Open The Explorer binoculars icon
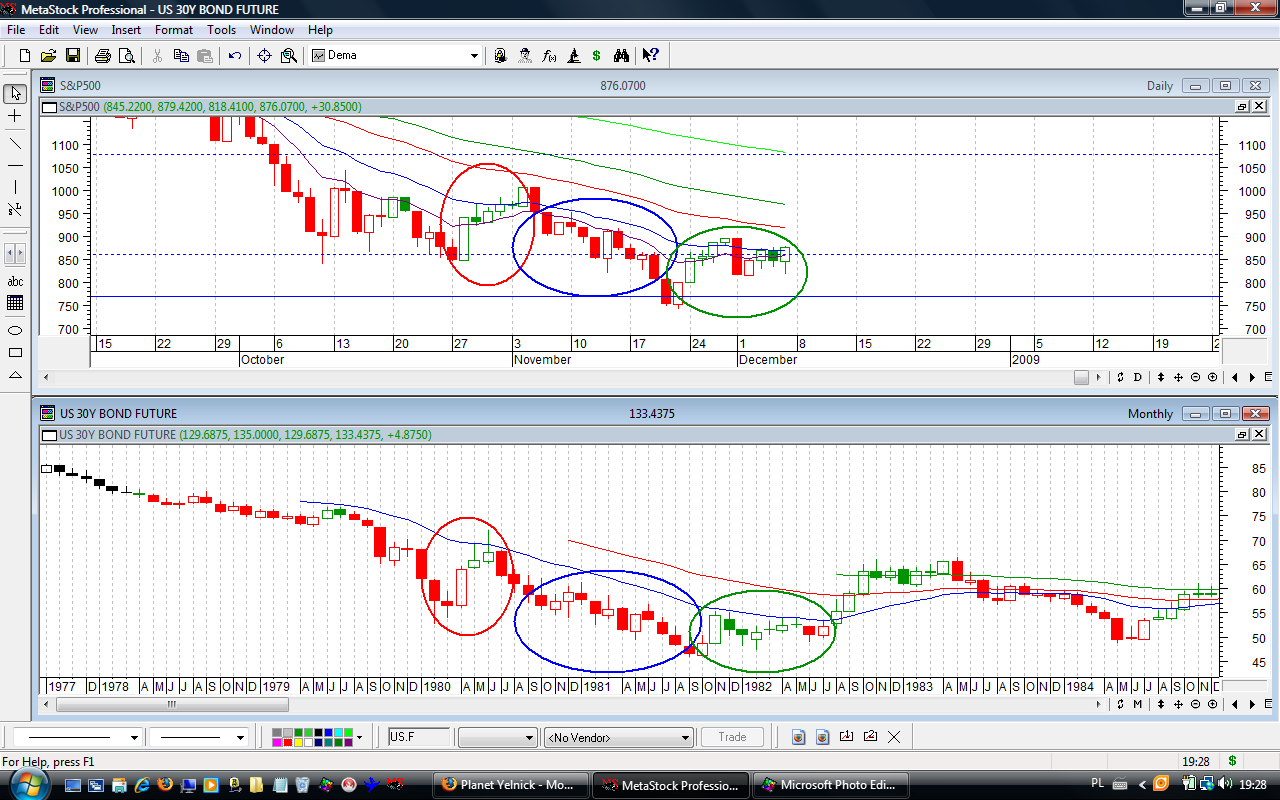 click(x=621, y=56)
